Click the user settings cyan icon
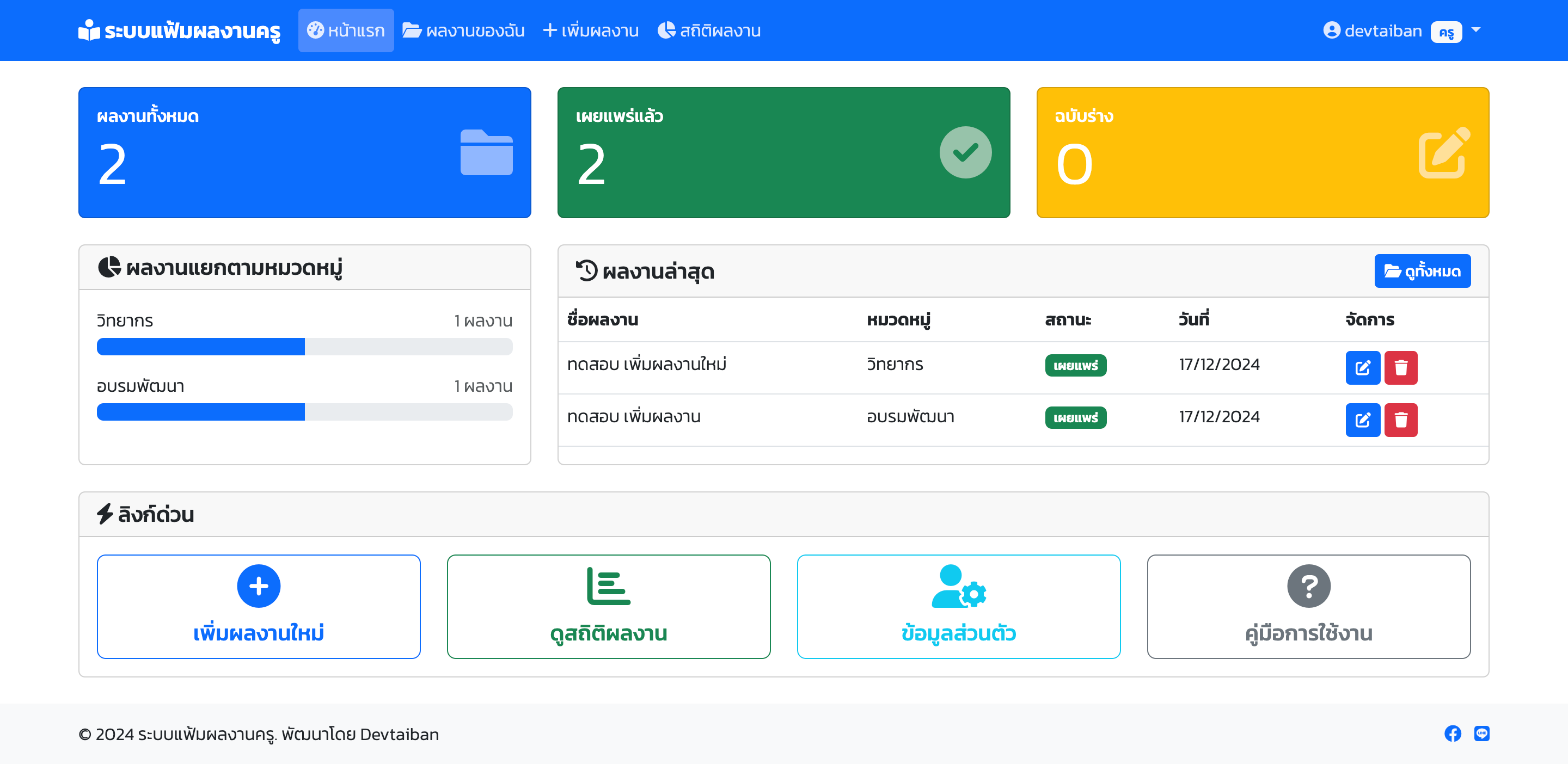 tap(959, 586)
